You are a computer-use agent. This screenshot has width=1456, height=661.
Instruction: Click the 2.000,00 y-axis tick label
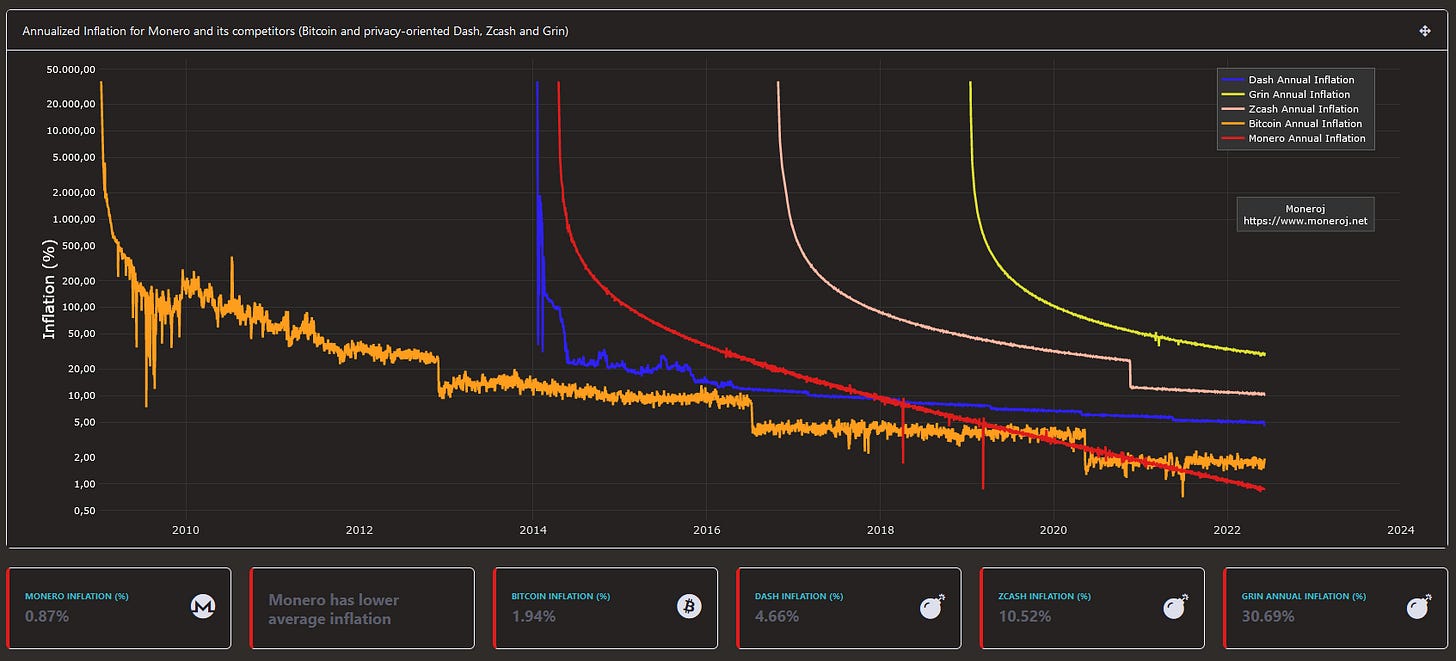[74, 193]
